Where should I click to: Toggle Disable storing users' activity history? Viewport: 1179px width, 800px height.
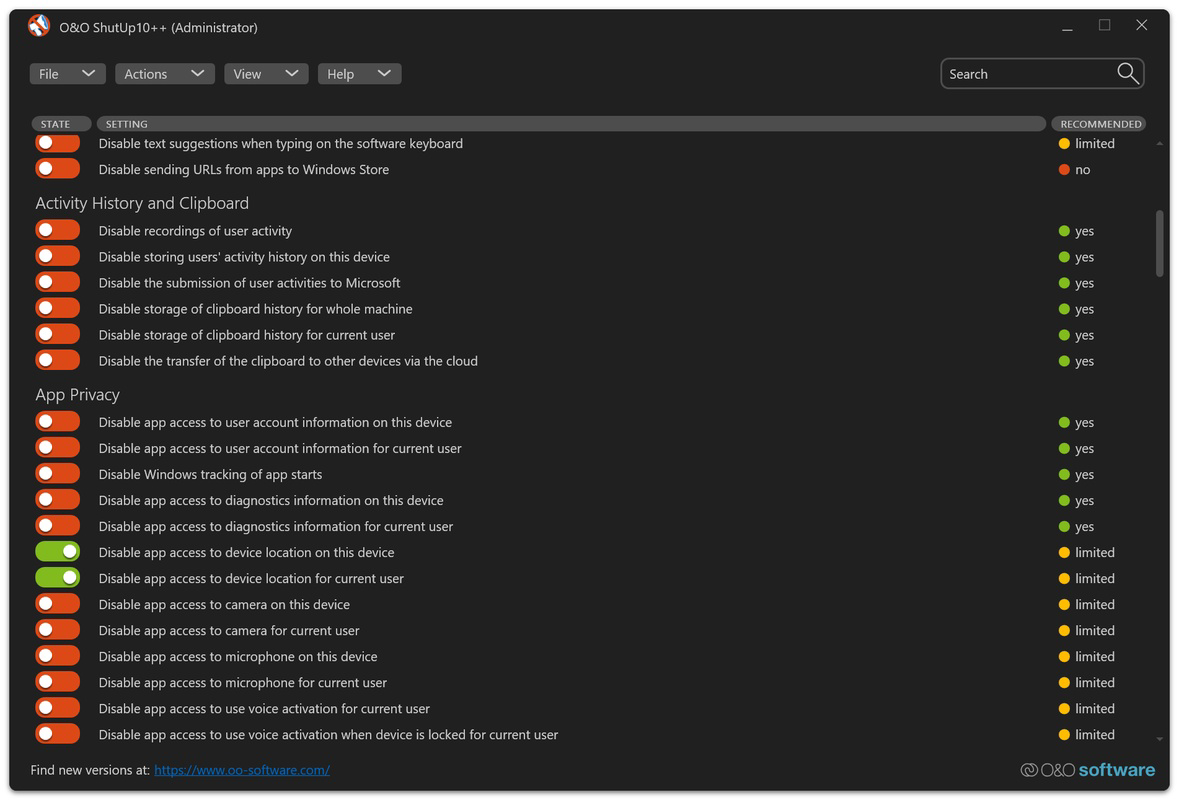pyautogui.click(x=57, y=256)
